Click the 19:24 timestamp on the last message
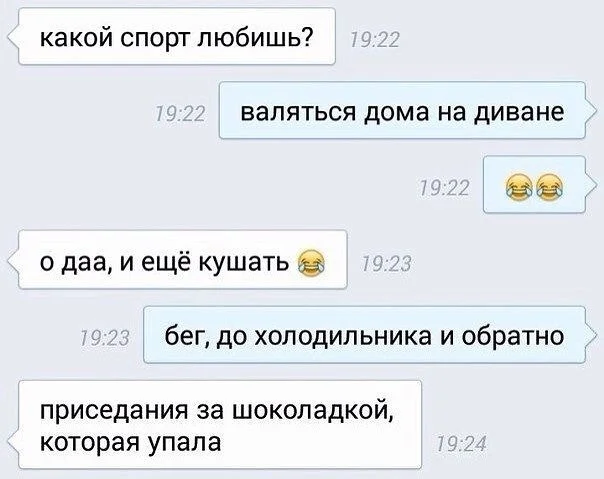This screenshot has width=604, height=479. [461, 443]
